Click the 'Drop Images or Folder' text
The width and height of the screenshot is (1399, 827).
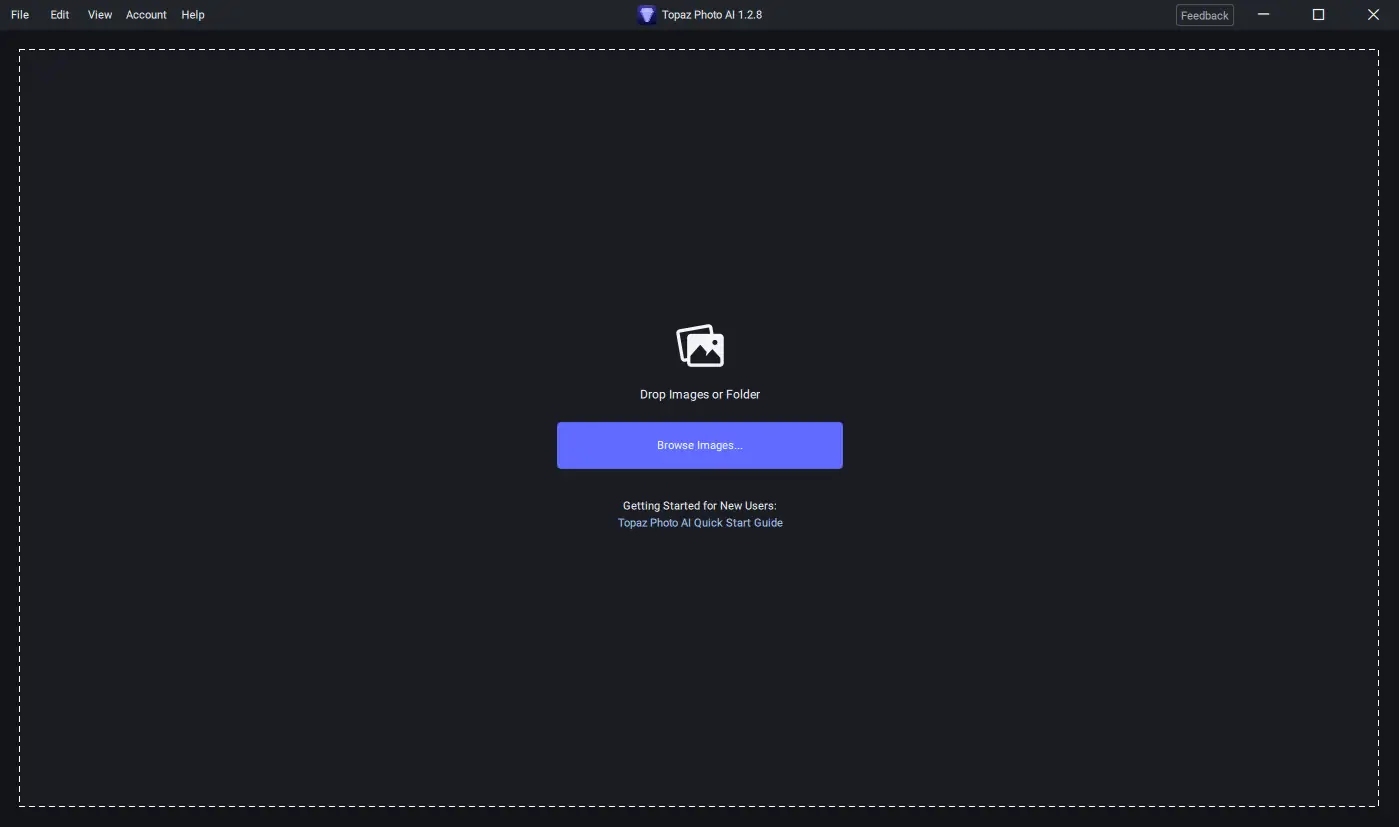click(x=700, y=394)
